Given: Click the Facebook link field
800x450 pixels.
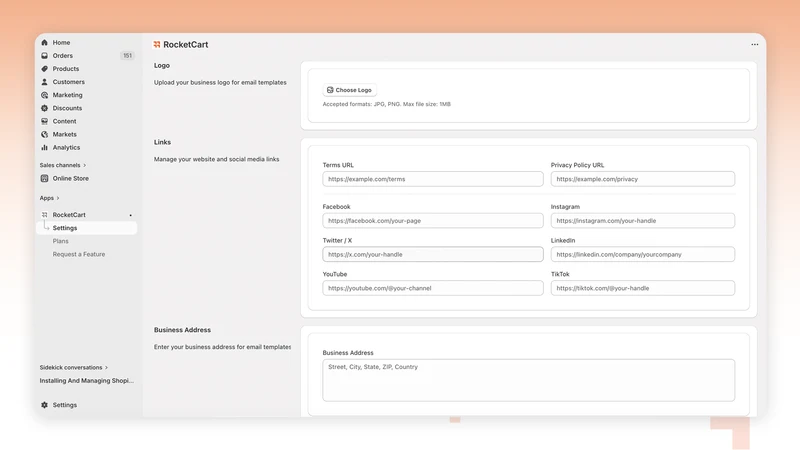Looking at the screenshot, I should pyautogui.click(x=433, y=220).
